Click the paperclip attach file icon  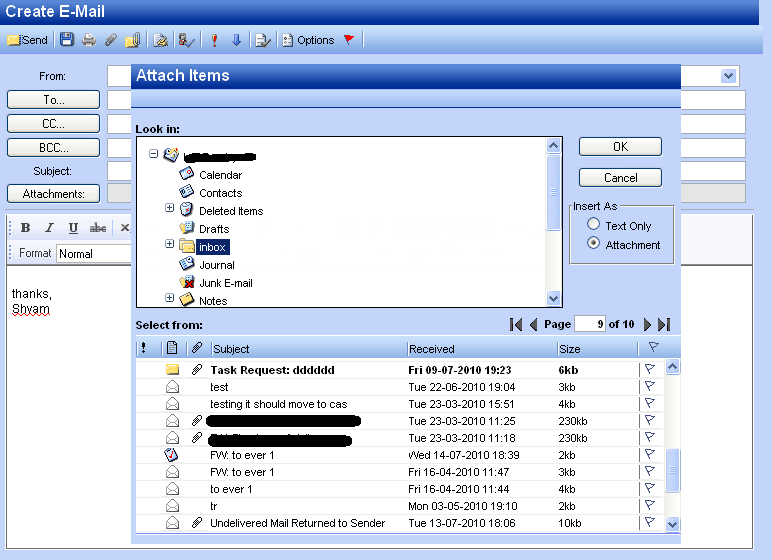click(111, 40)
